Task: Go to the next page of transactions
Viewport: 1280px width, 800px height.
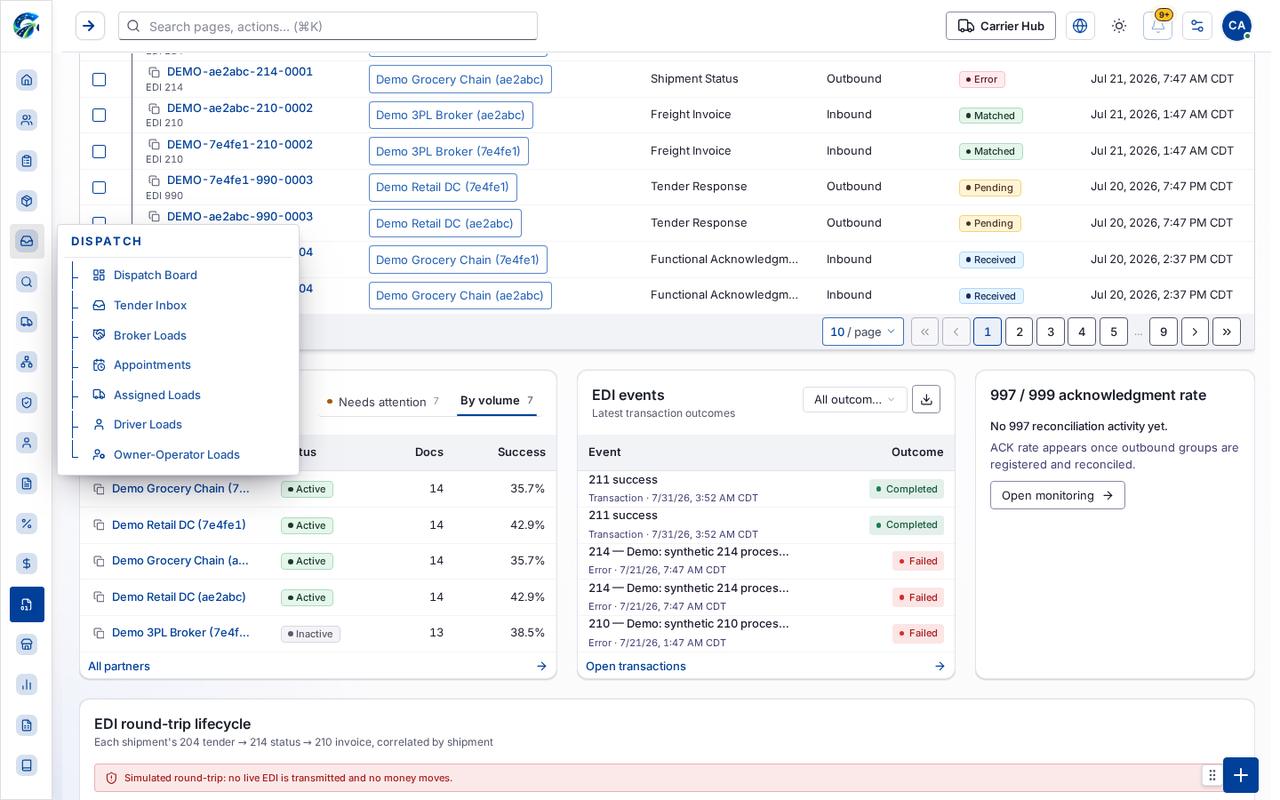Action: coord(1195,332)
